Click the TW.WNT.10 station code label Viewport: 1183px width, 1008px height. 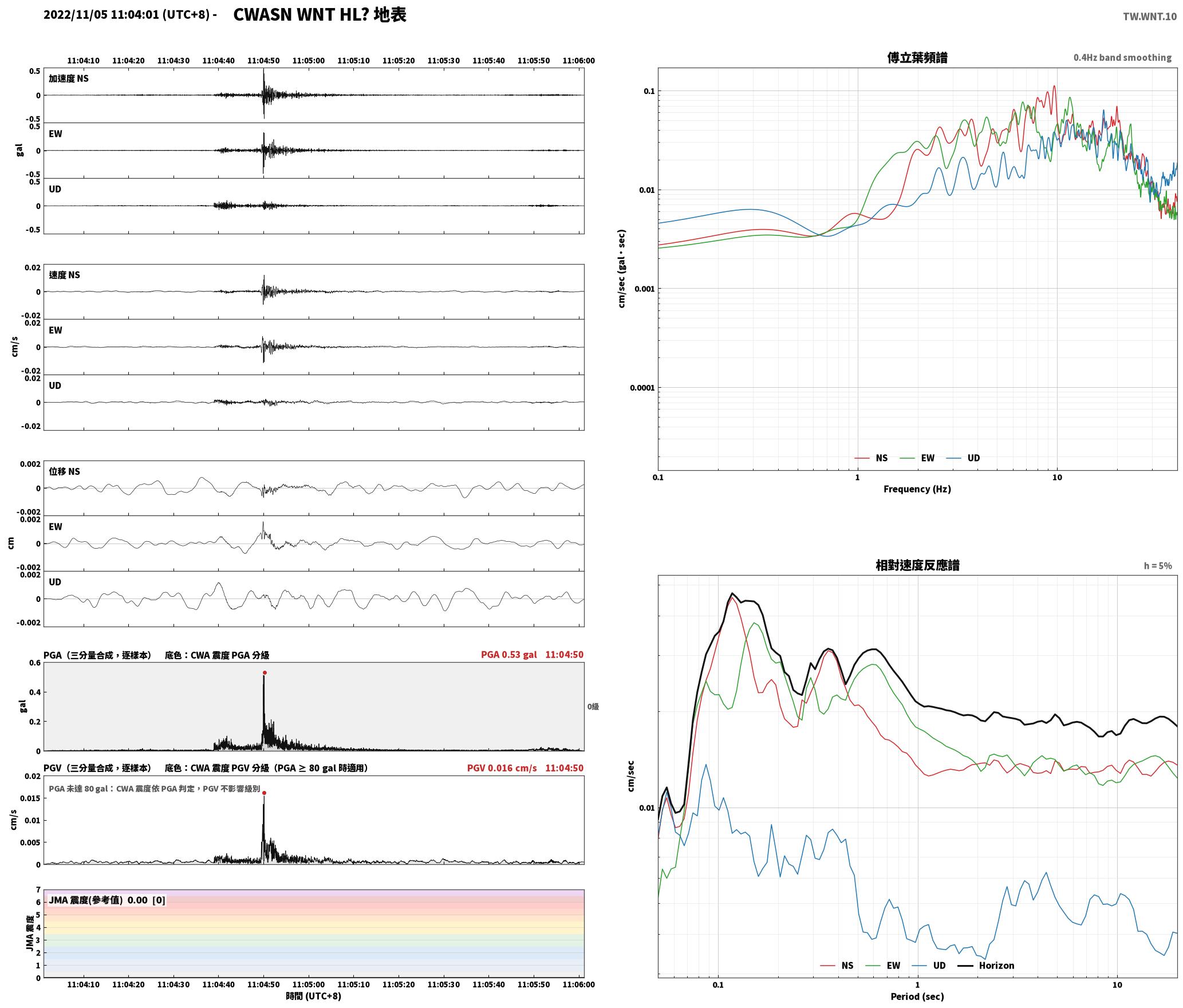1150,17
